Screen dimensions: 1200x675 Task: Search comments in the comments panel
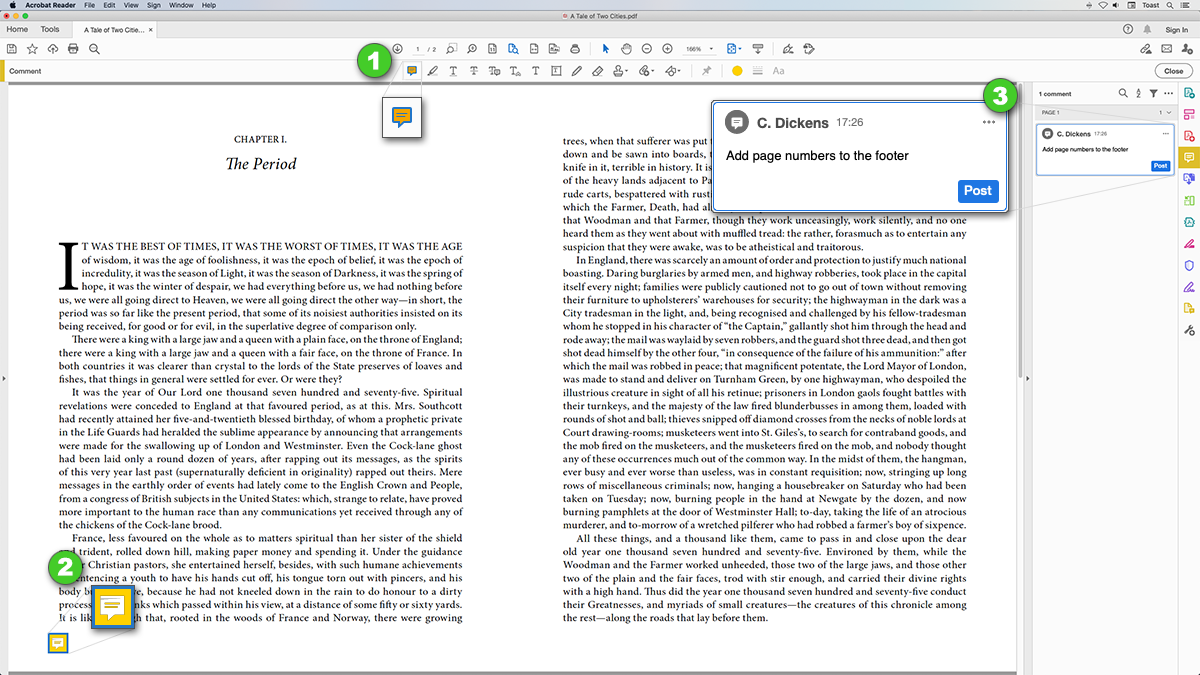point(1123,93)
